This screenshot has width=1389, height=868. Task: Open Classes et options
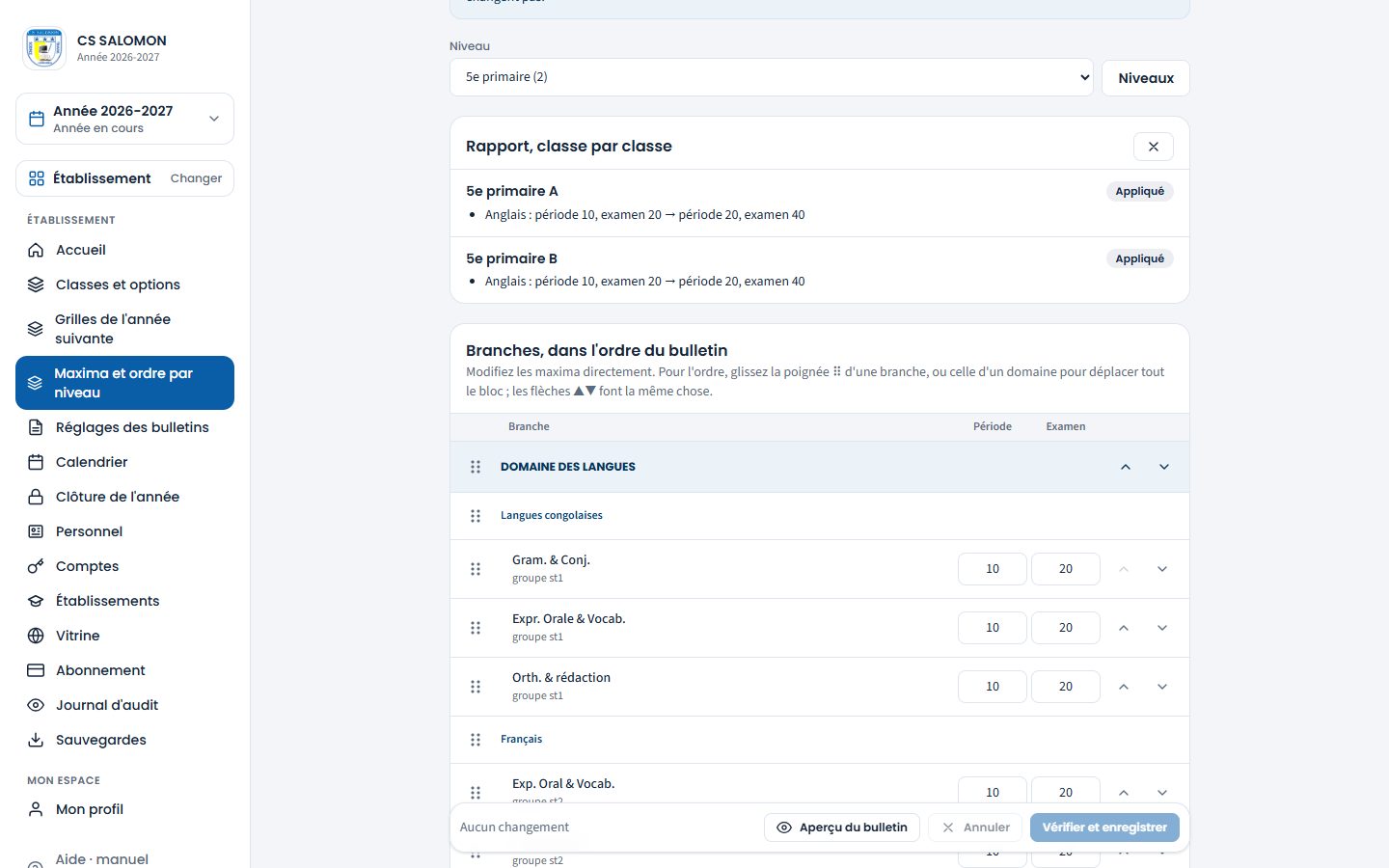click(124, 285)
